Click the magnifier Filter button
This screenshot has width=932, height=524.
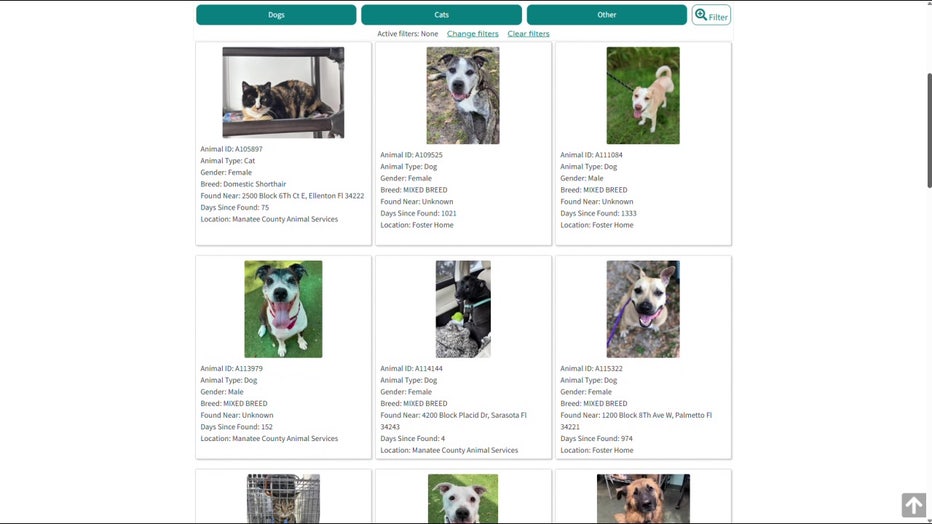coord(711,15)
